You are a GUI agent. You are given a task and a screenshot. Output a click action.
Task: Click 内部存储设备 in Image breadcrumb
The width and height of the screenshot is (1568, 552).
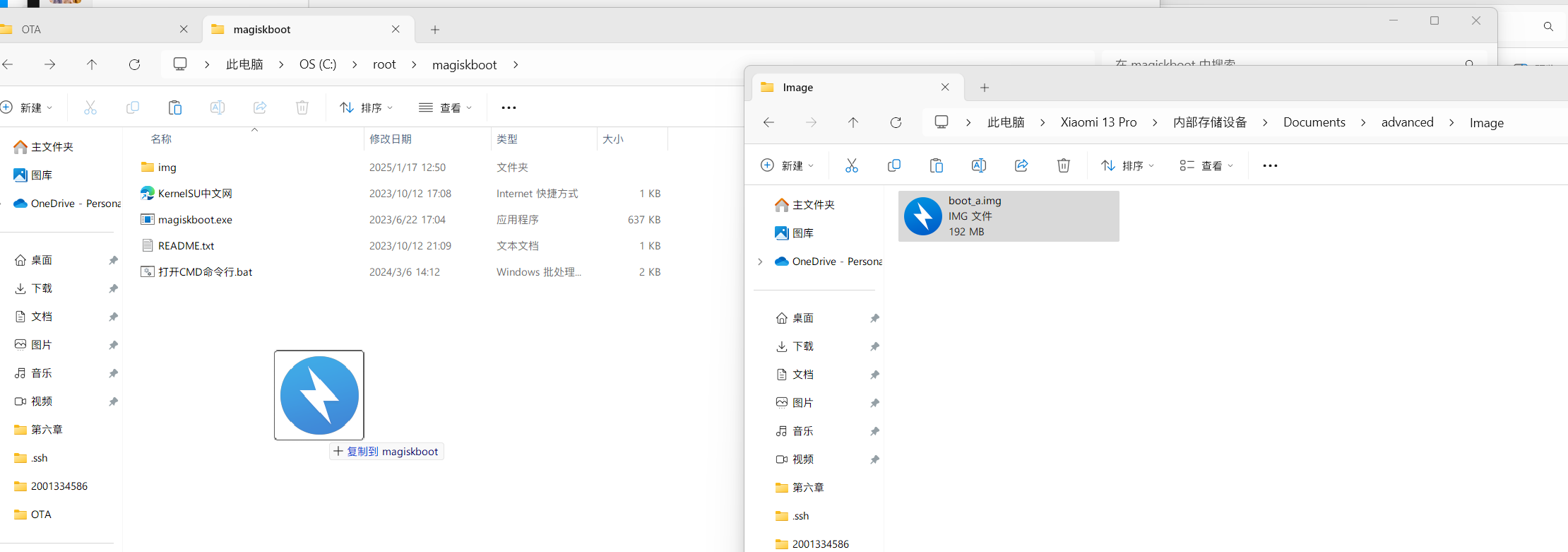point(1210,122)
